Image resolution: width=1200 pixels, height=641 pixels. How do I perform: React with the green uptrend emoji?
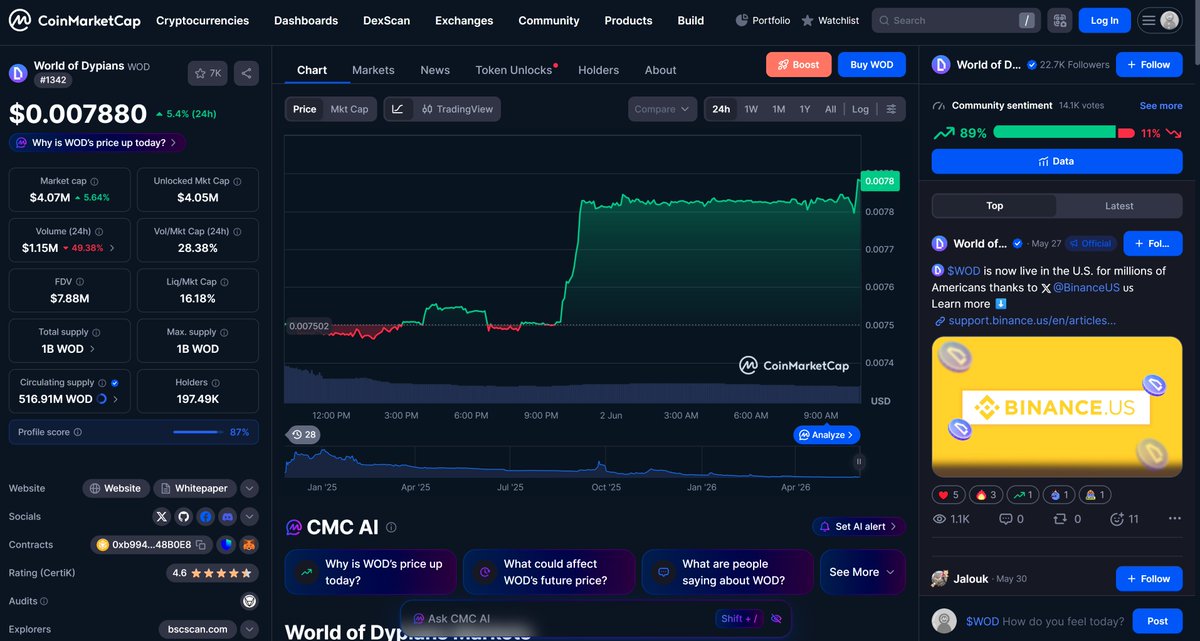[x=1022, y=495]
